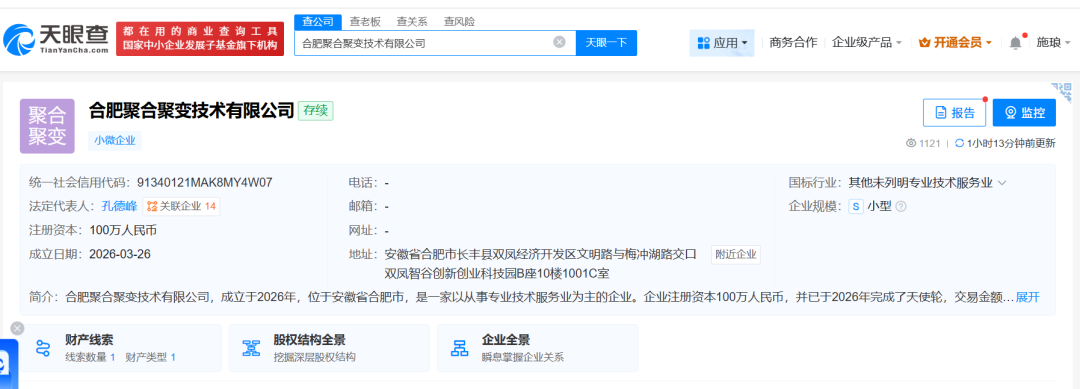Click the S scale badge icon
This screenshot has width=1080, height=389.
[x=856, y=206]
